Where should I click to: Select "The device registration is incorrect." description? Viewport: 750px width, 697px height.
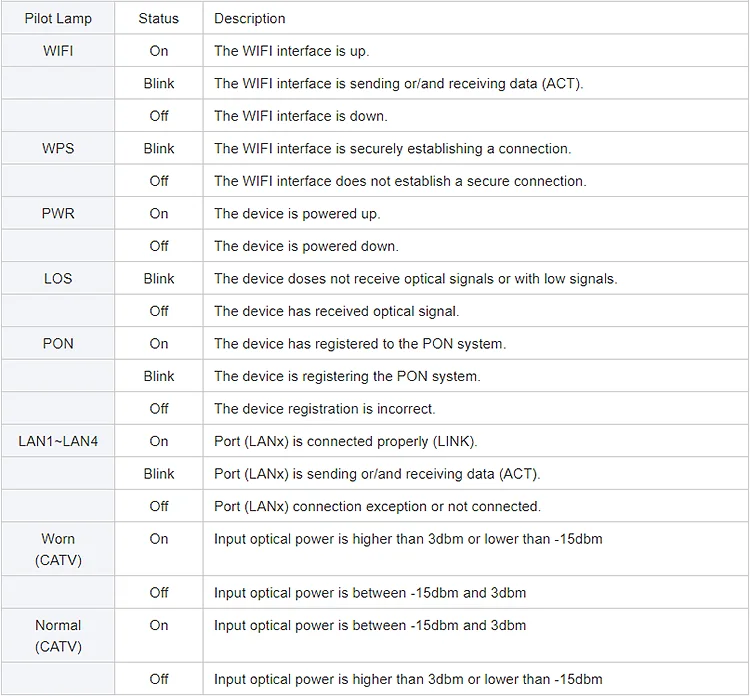(x=324, y=408)
